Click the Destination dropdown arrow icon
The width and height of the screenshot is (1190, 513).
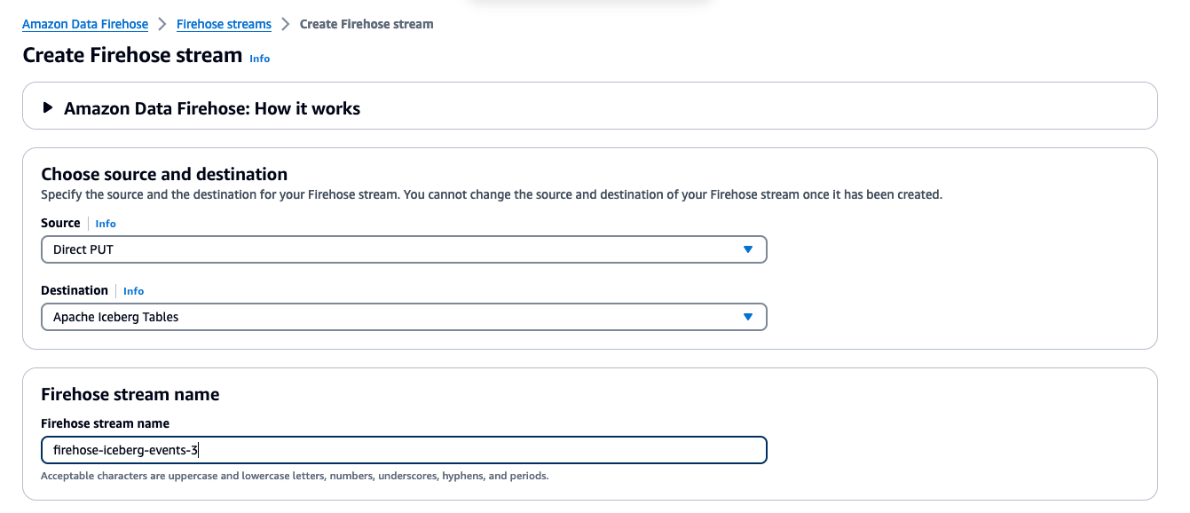pos(747,317)
